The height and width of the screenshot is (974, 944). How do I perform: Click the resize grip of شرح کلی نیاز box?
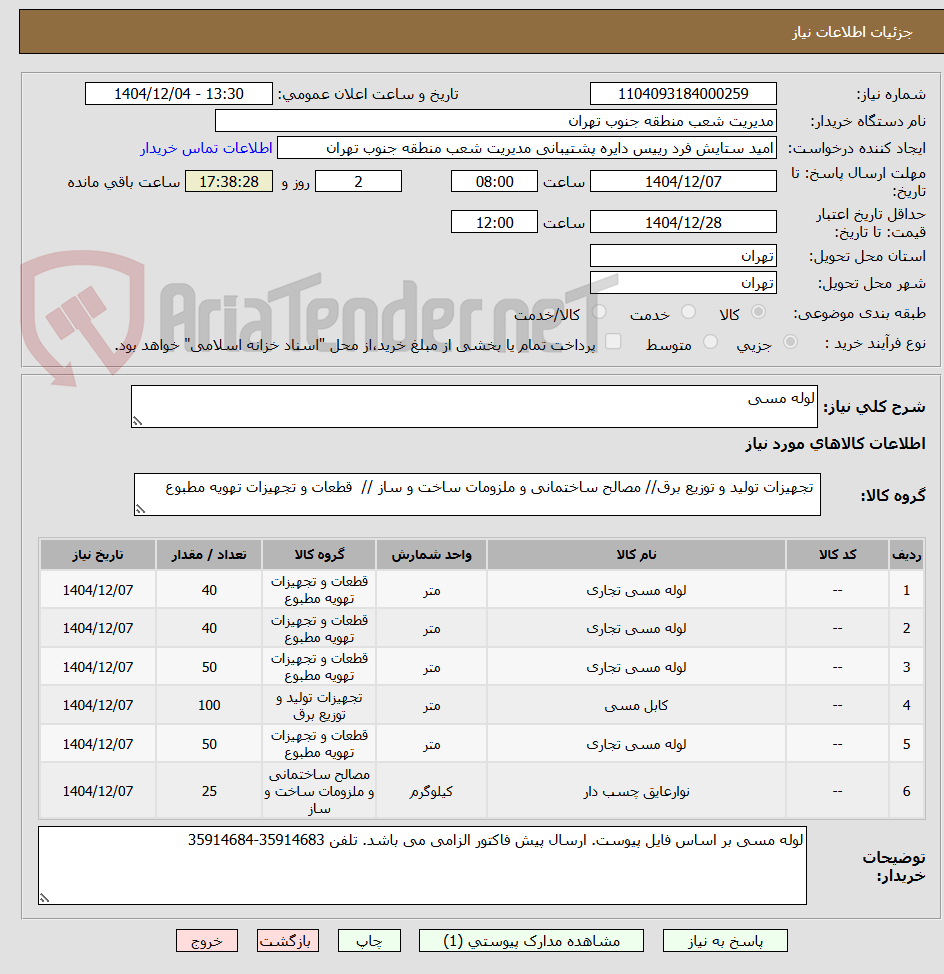(137, 422)
